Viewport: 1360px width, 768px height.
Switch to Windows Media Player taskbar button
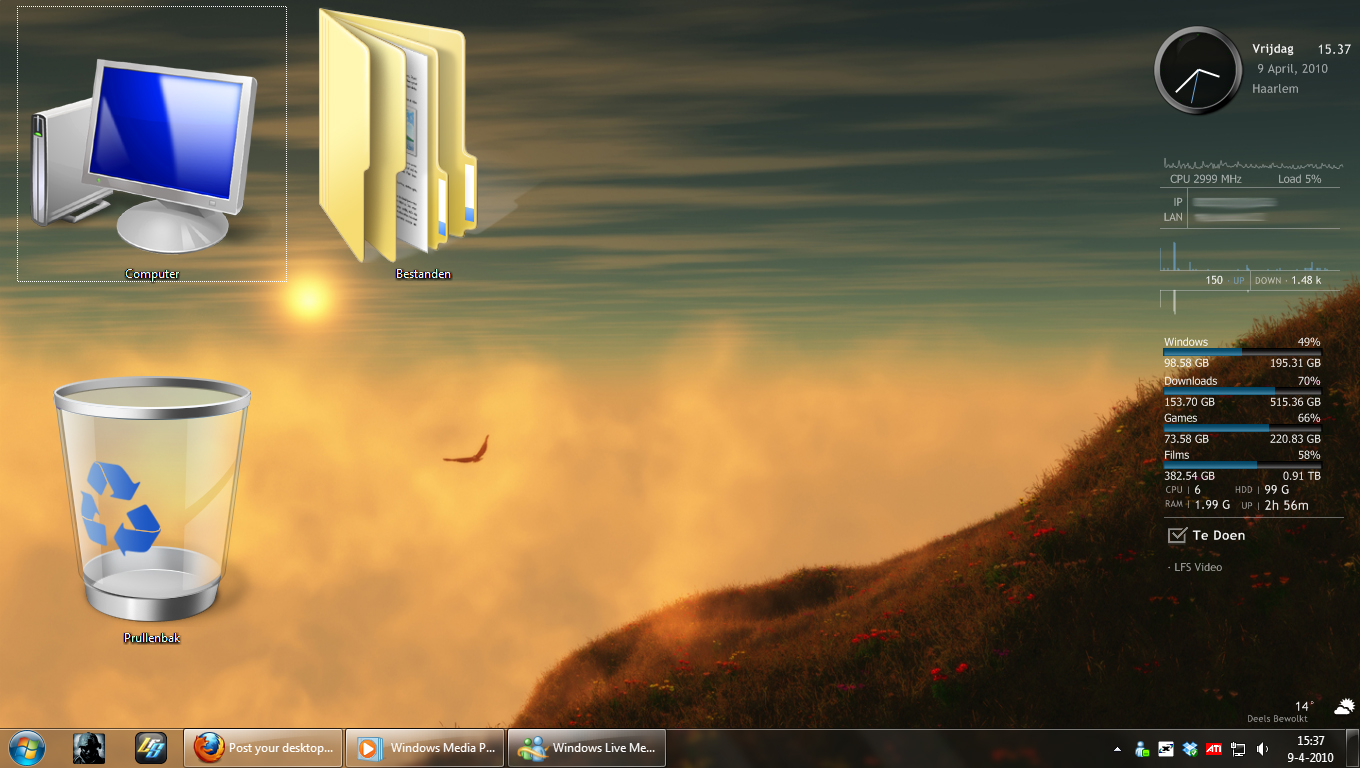[x=427, y=748]
